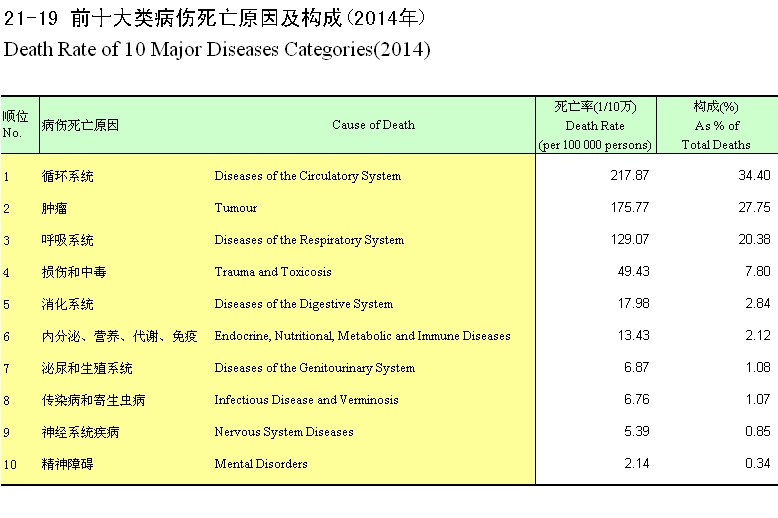The height and width of the screenshot is (518, 778).
Task: Click percentage value 1.08
Action: click(x=758, y=368)
